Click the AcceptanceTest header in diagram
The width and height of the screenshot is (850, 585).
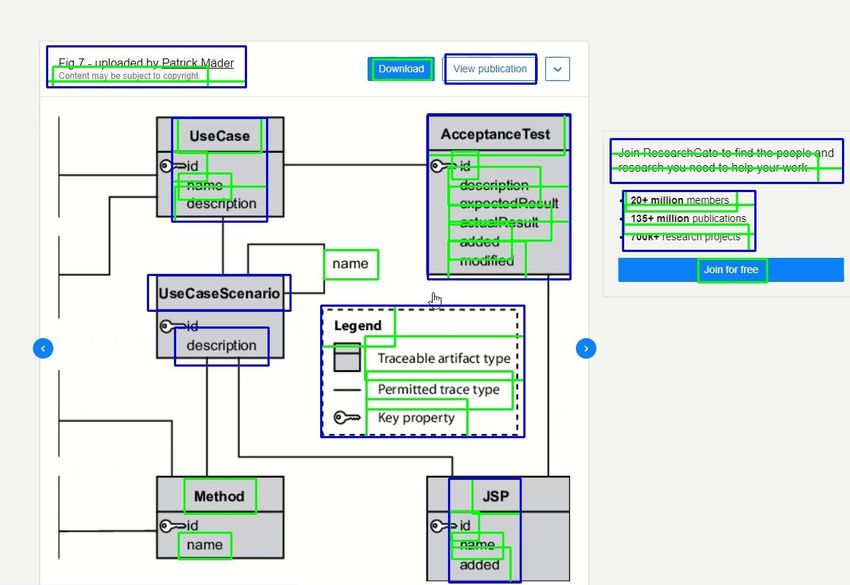click(x=495, y=135)
